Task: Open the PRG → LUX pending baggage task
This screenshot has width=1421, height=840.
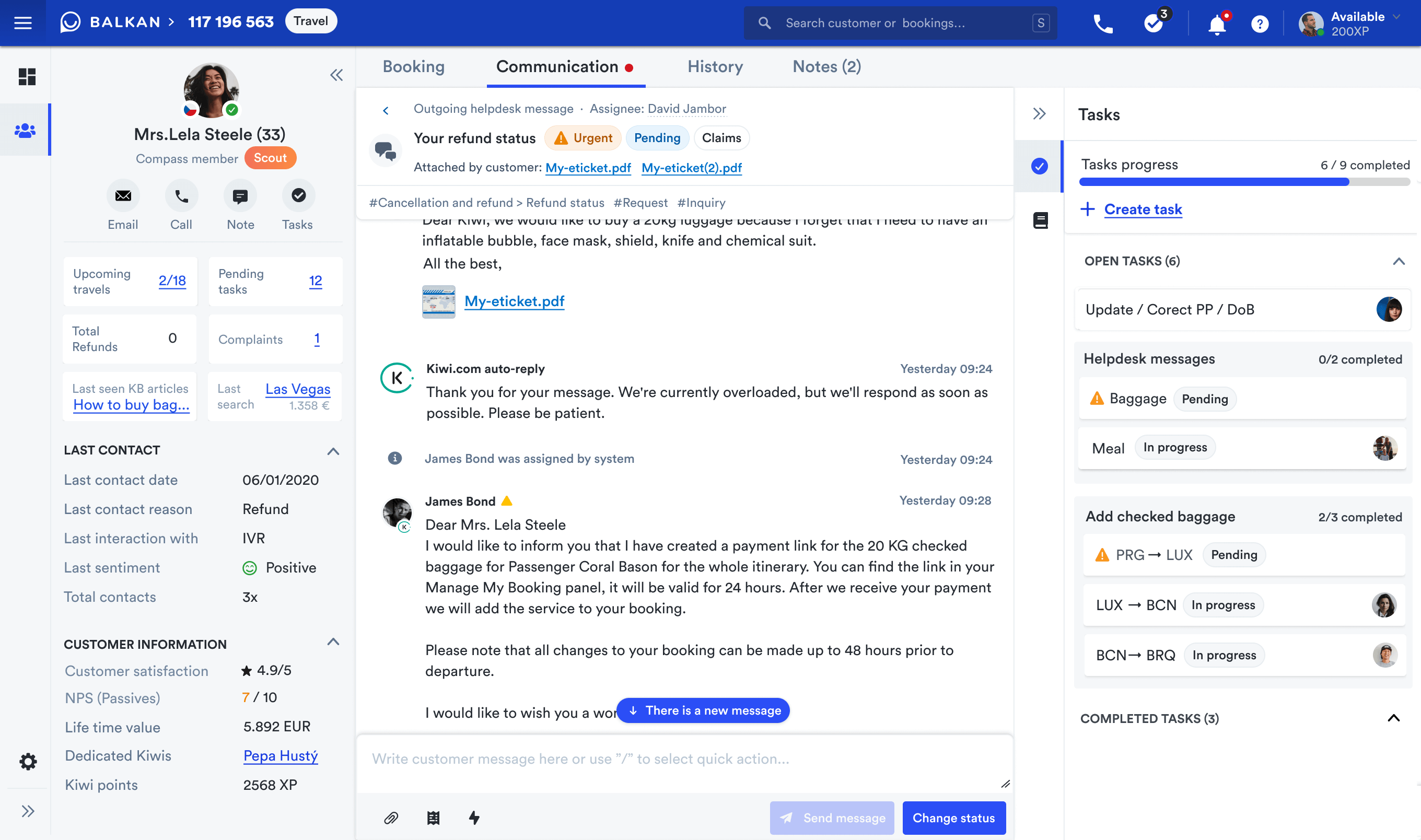Action: pos(1244,555)
